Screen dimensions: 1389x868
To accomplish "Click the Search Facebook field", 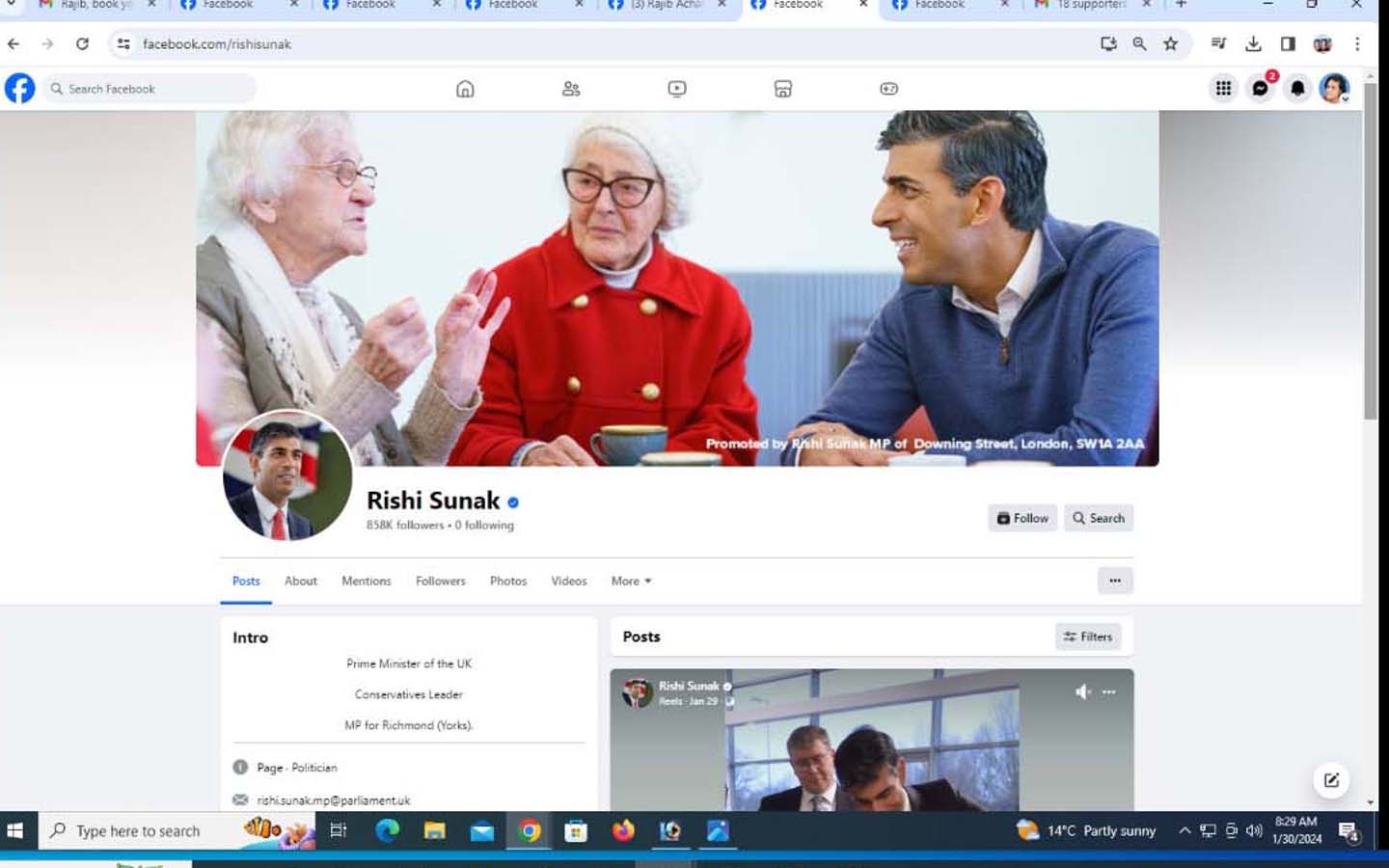I will [150, 89].
